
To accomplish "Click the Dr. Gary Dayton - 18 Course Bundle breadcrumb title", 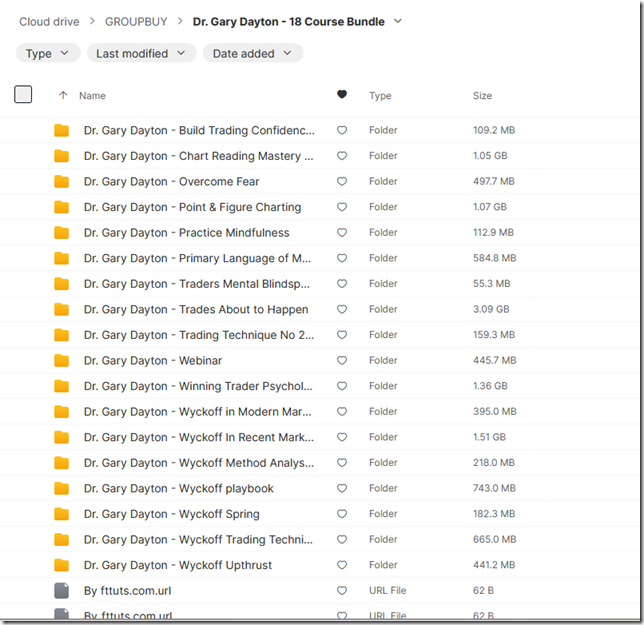I will coord(289,22).
